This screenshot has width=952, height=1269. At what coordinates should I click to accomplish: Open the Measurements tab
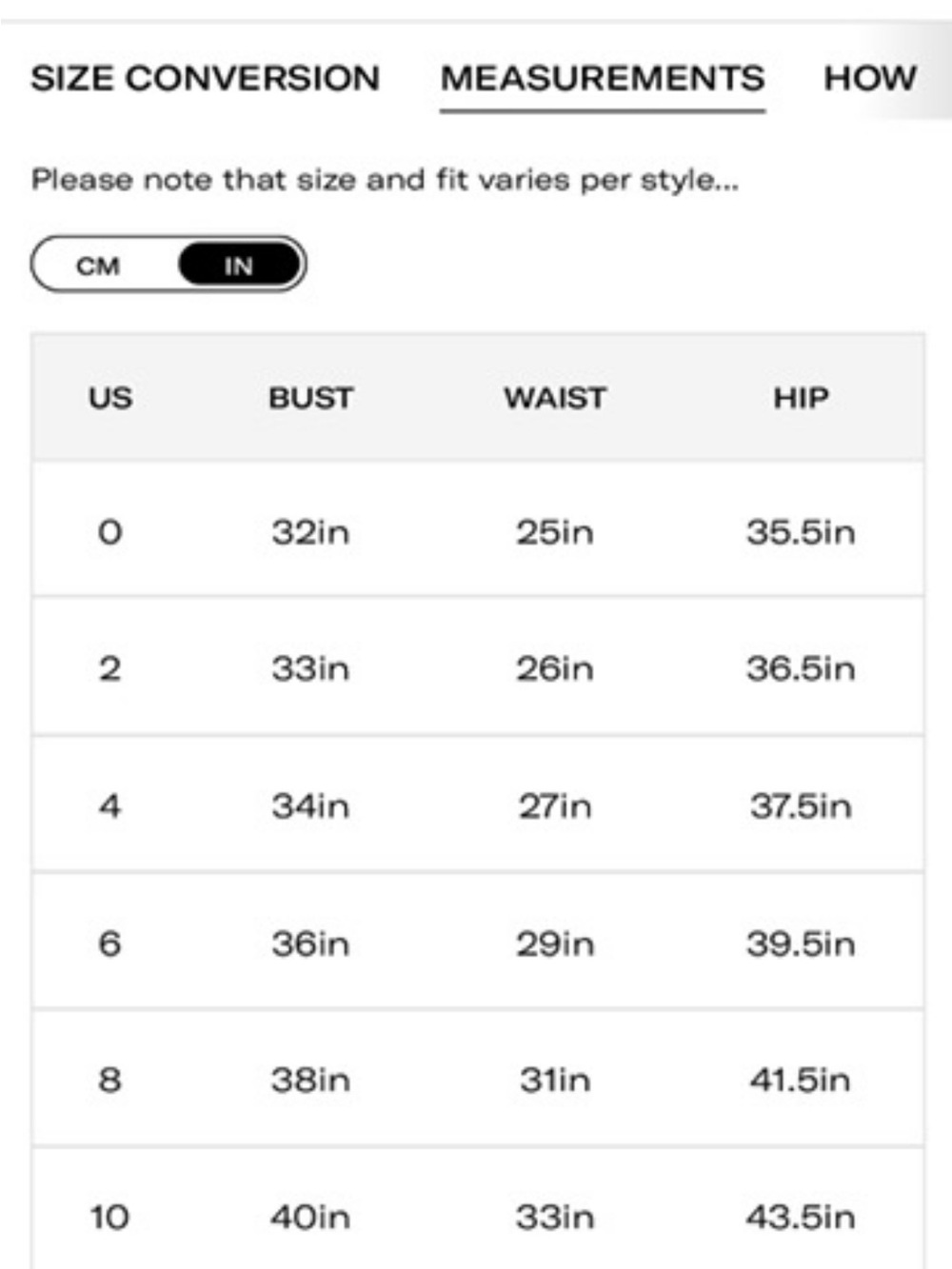[x=603, y=78]
